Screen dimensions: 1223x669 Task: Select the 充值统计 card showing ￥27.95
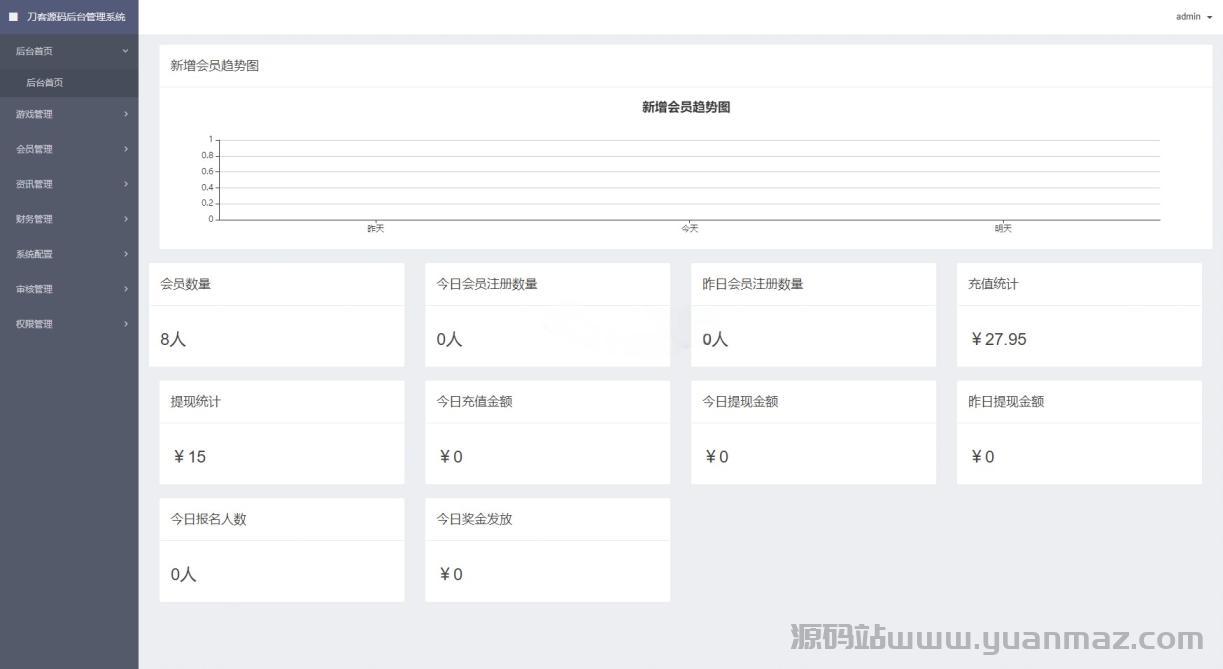[x=1079, y=314]
